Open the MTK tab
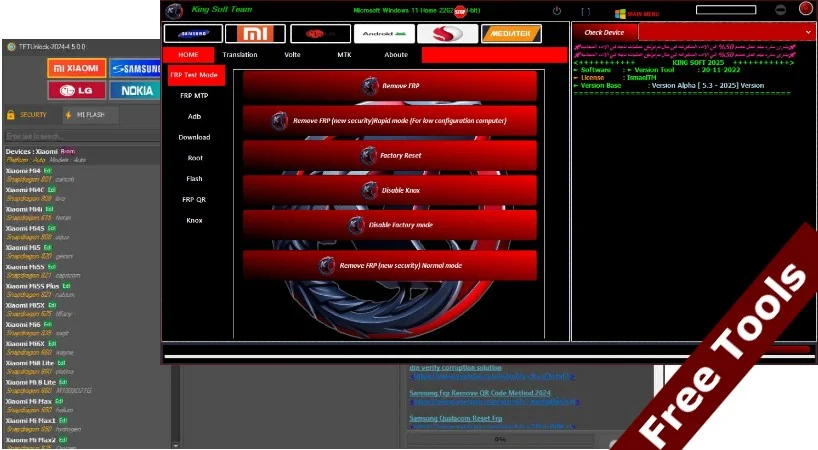This screenshot has height=450, width=818. coord(344,55)
